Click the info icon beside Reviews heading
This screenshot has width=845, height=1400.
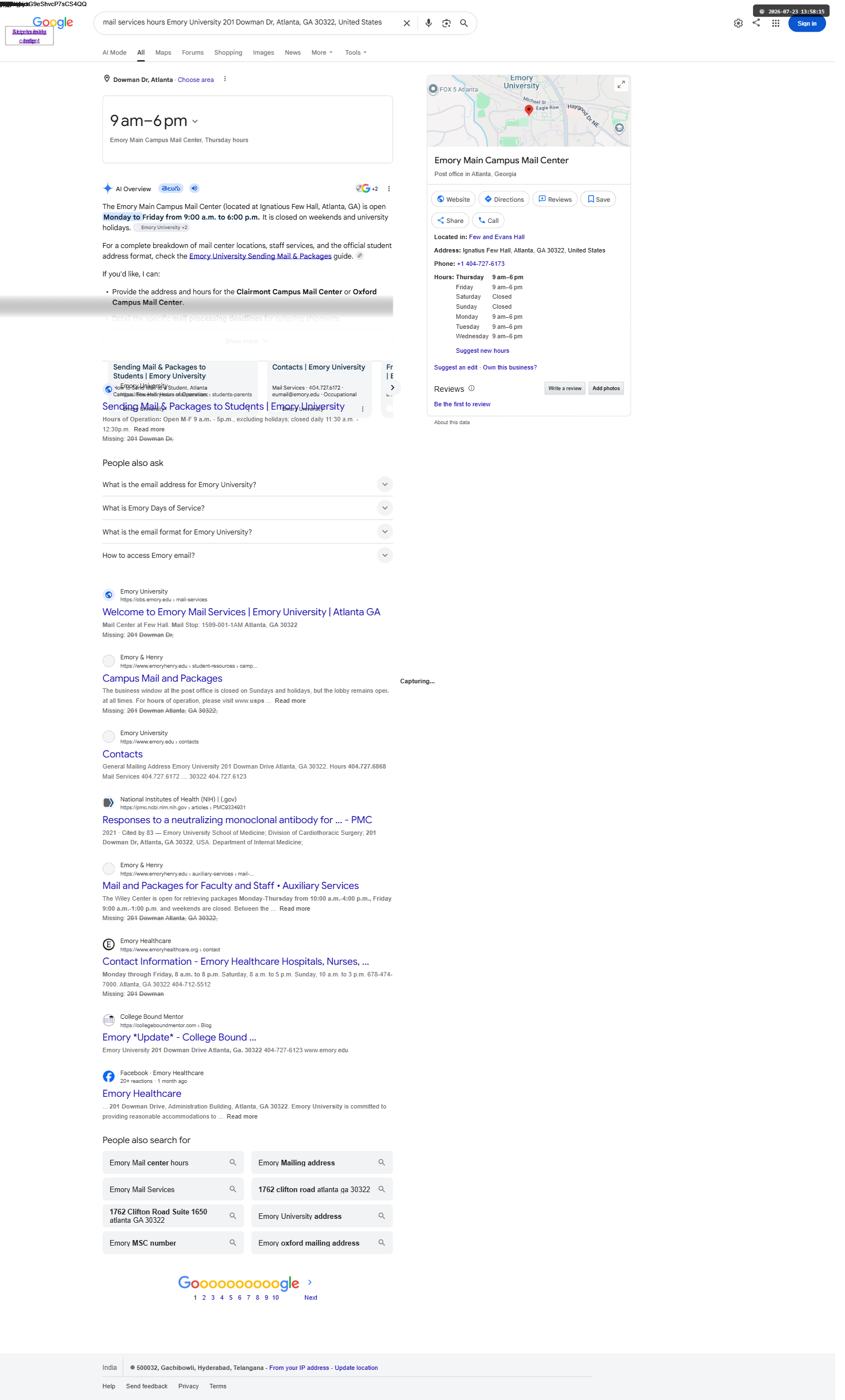coord(471,388)
